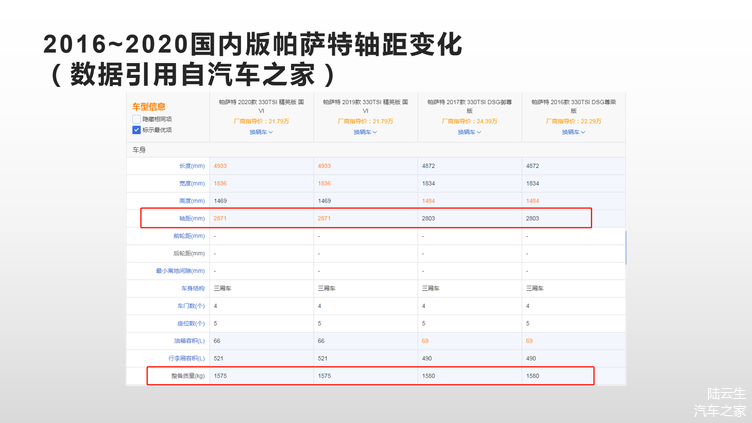Open 换辆车 dropdown under 帕萨特 2017款
The image size is (752, 423).
coord(470,132)
